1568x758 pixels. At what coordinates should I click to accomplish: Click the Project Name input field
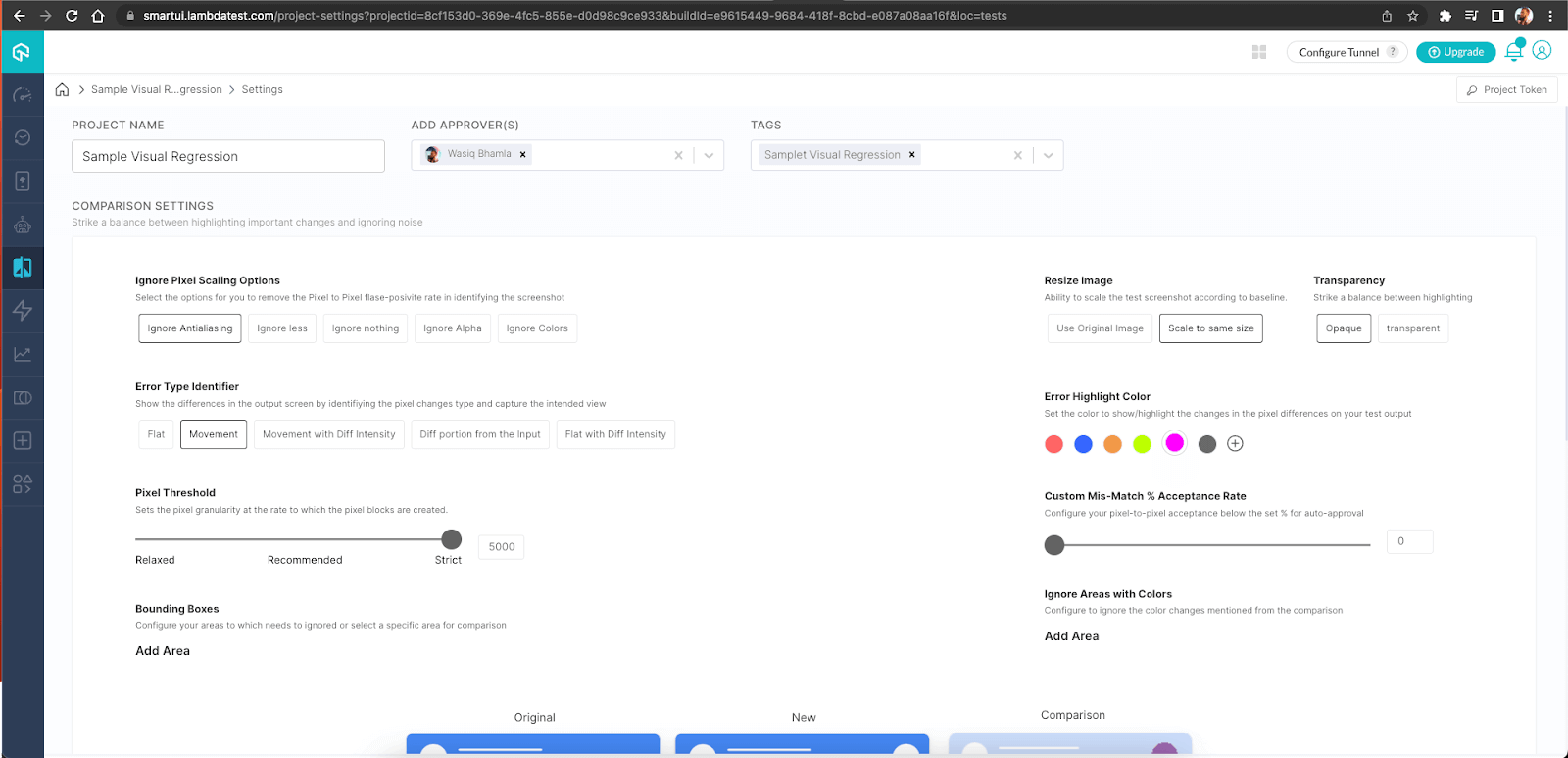[x=227, y=156]
